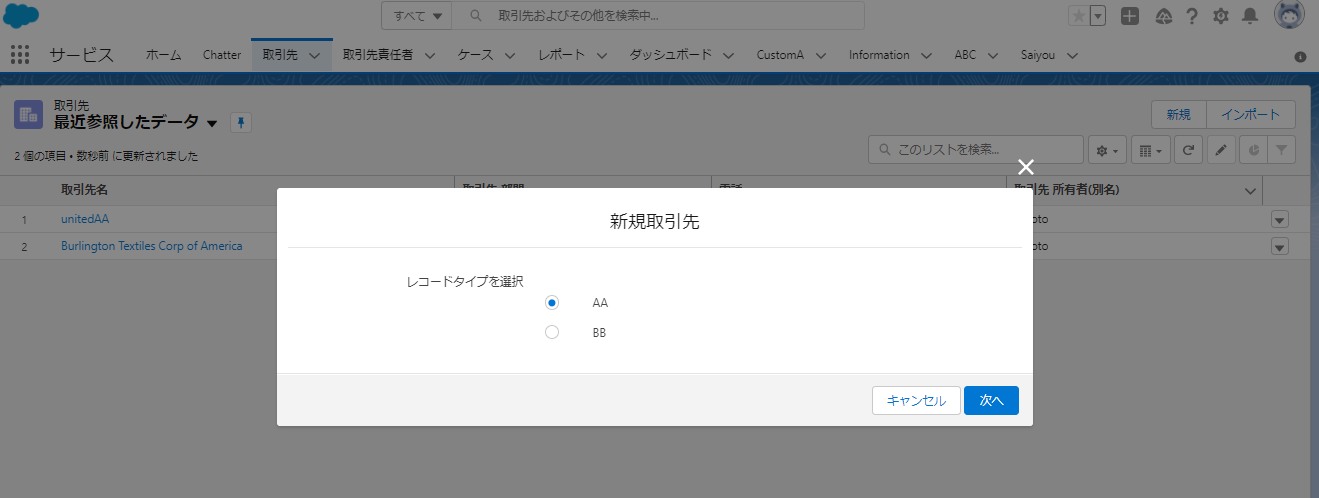
Task: Click the info icon below the avatar
Action: [x=1300, y=57]
